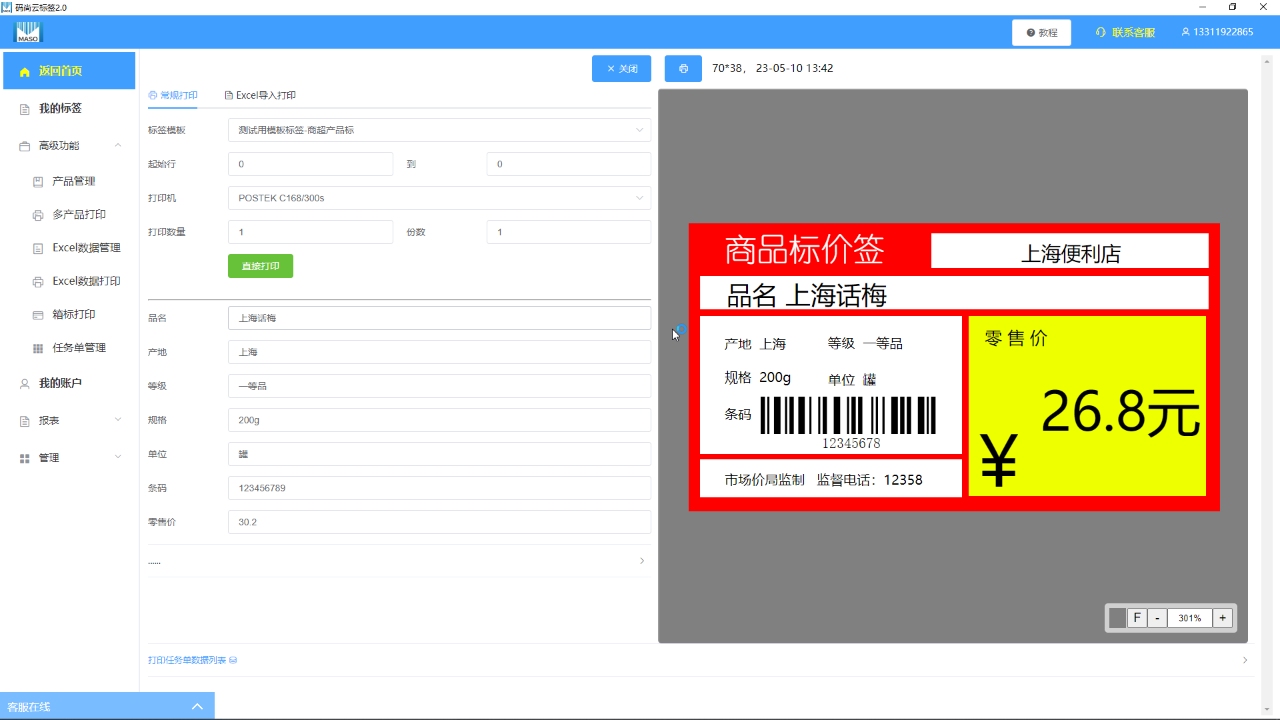Screen dimensions: 1280x720
Task: Click the 品名 field with 上海话梅
Action: click(439, 318)
